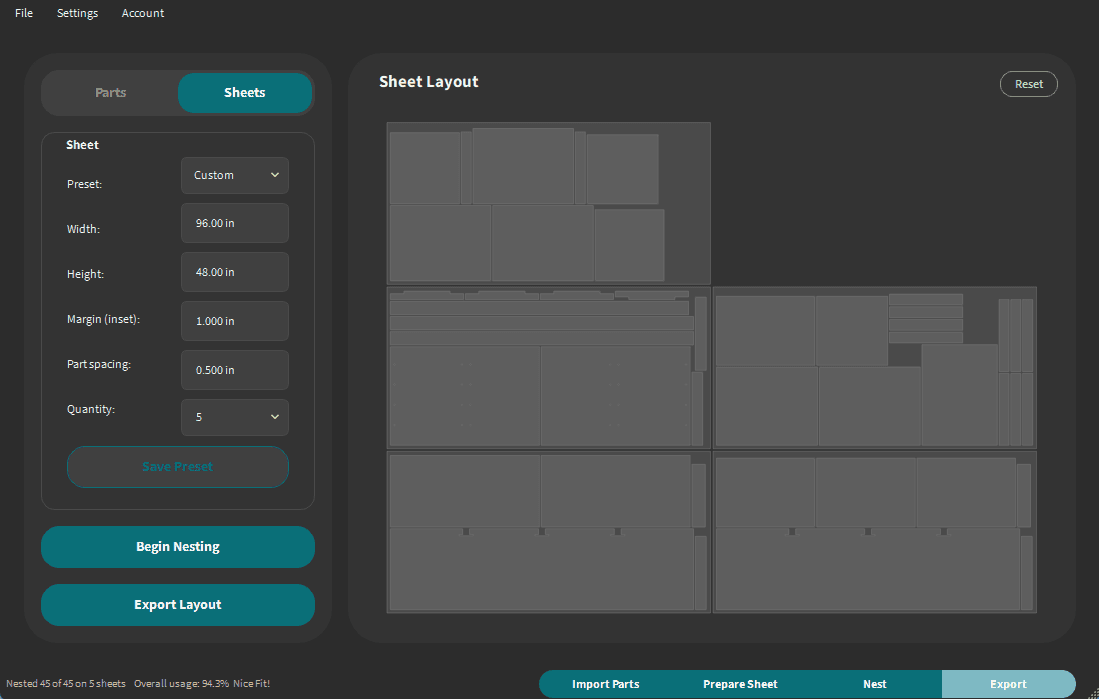This screenshot has width=1099, height=699.
Task: Click the Height field showing 48.00 in
Action: coord(235,272)
